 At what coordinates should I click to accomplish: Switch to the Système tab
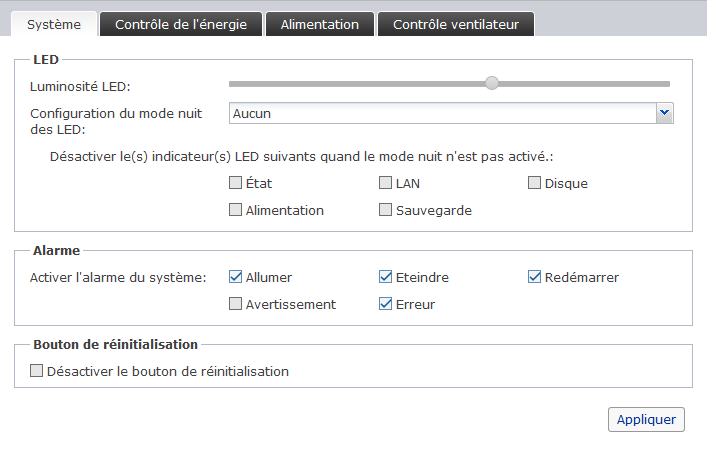pos(54,24)
